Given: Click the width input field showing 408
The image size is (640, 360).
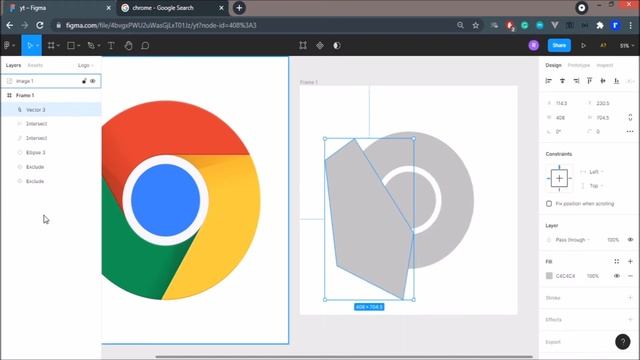Looking at the screenshot, I should tap(564, 118).
